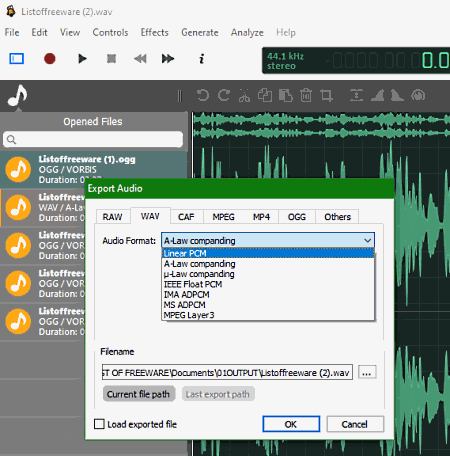
Task: Copy selection with the copy icon
Action: (x=265, y=96)
